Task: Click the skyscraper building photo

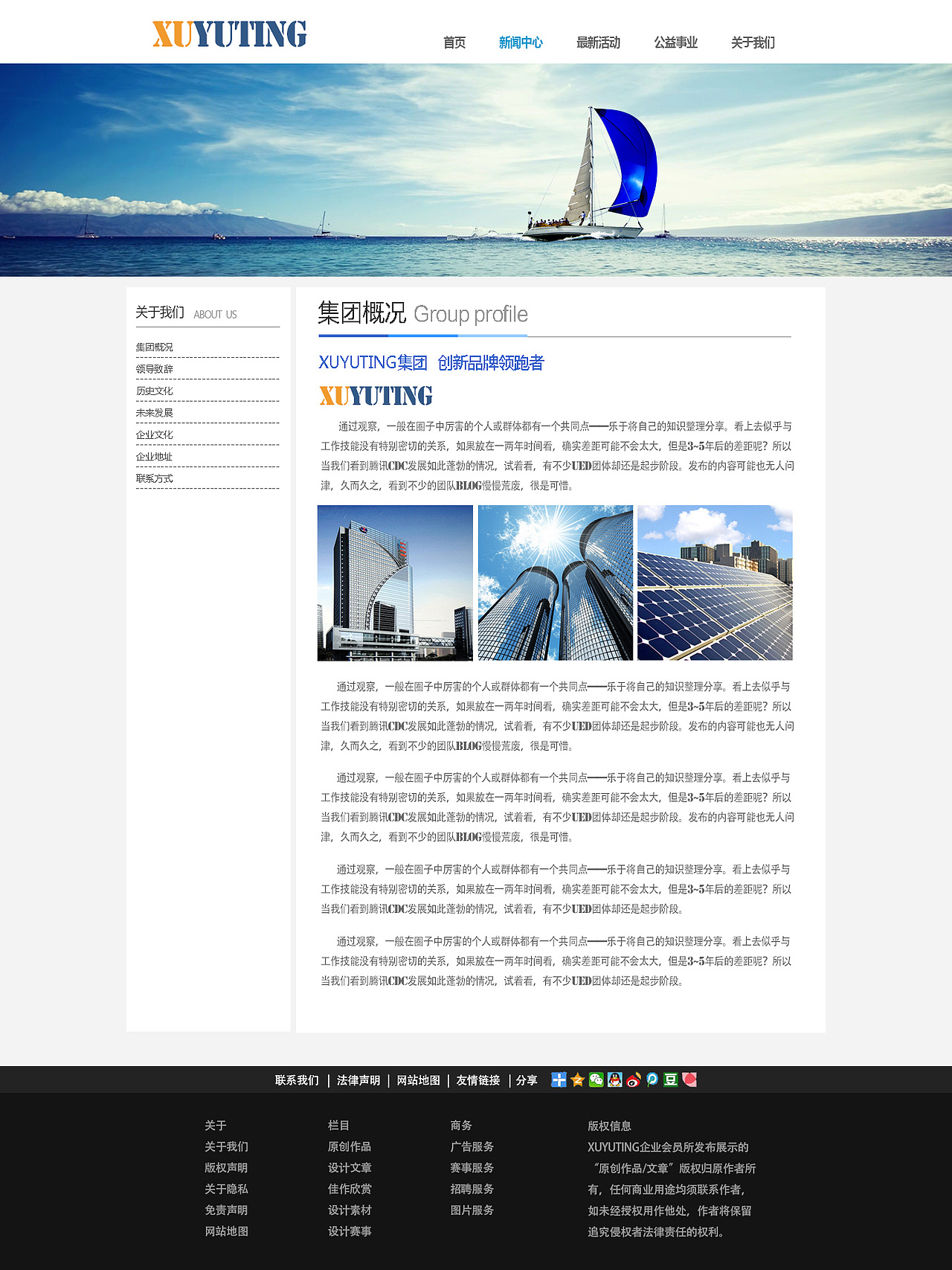Action: [x=395, y=583]
